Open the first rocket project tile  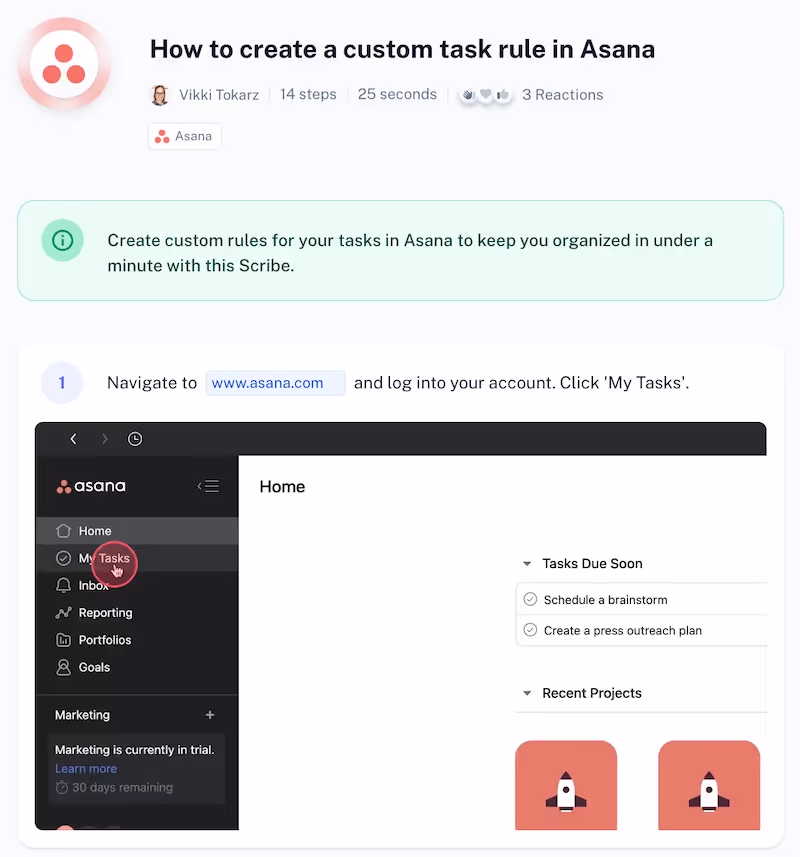click(566, 785)
